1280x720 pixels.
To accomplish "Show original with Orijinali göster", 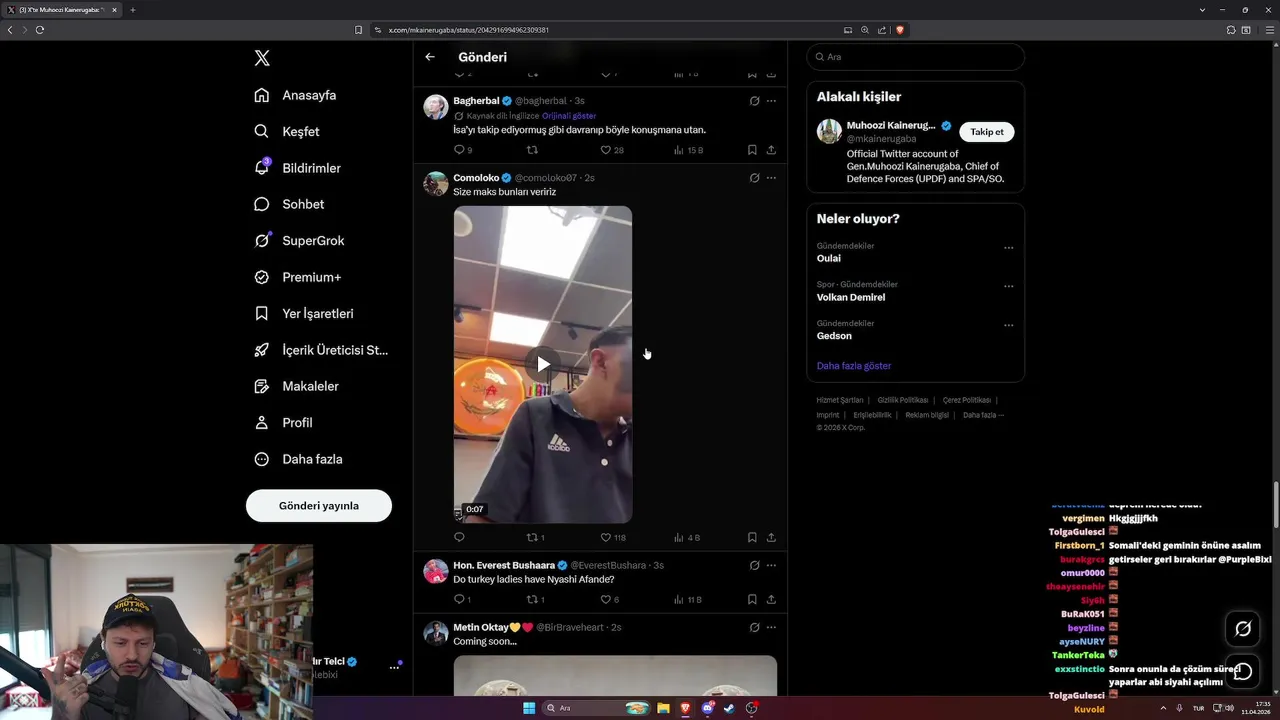I will coord(569,116).
